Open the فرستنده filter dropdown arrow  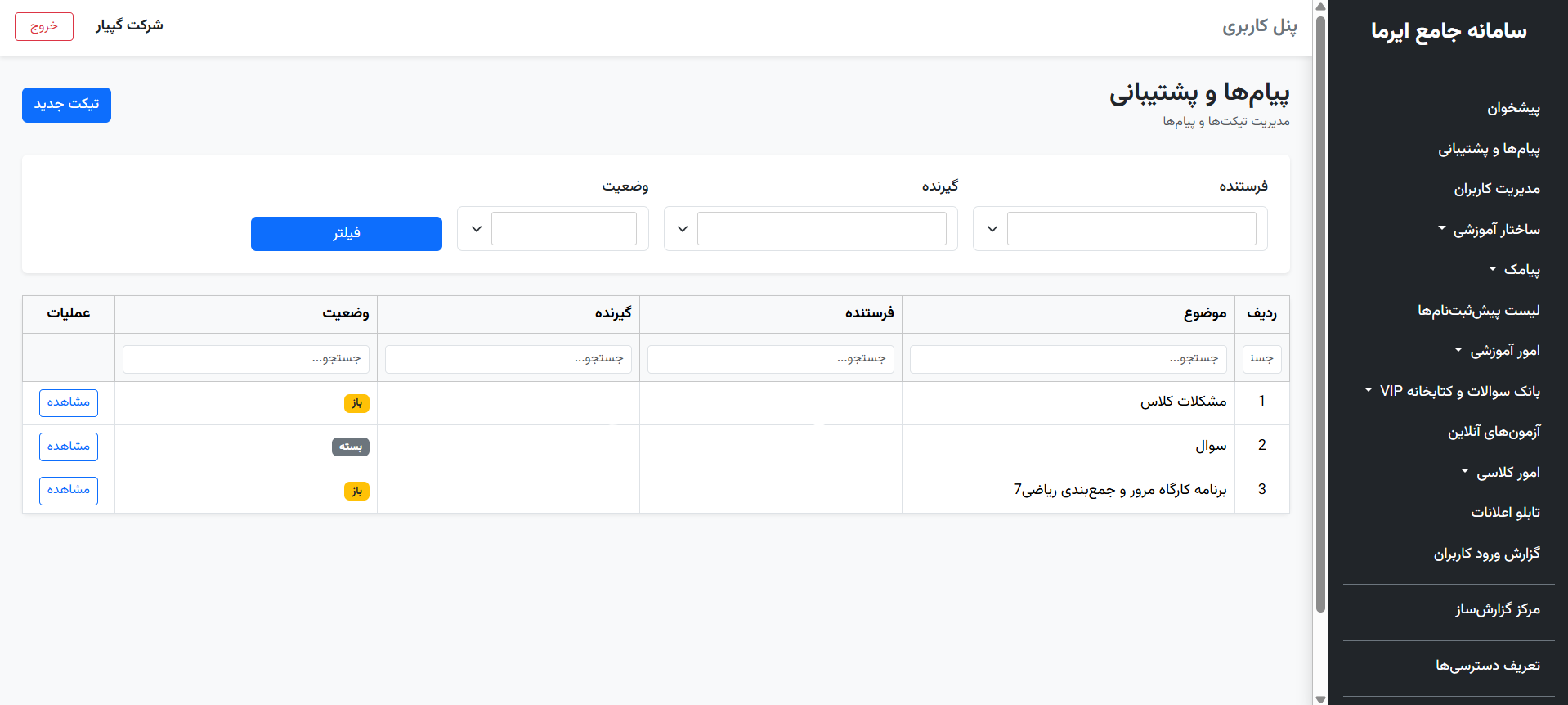click(992, 229)
